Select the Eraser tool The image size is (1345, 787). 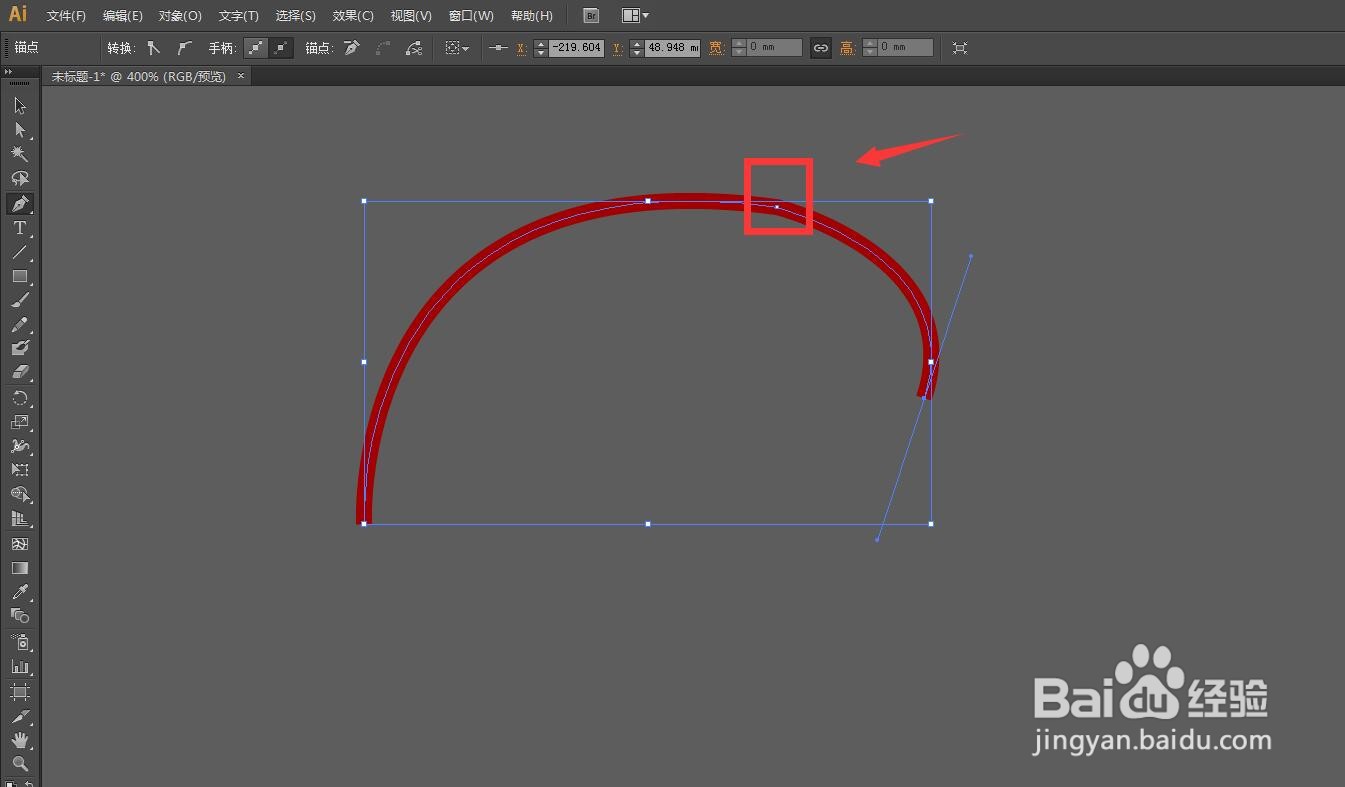pos(20,372)
